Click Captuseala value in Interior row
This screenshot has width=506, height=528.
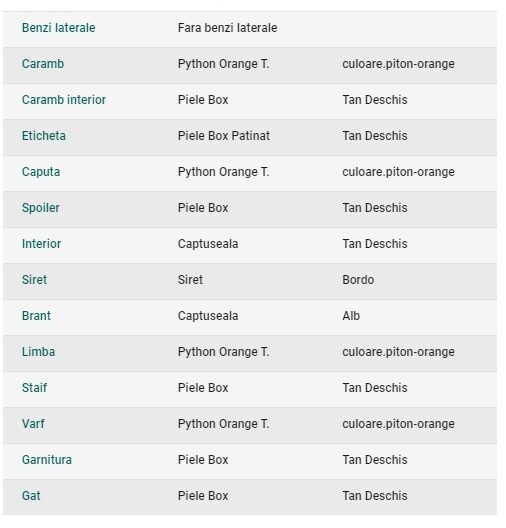[x=208, y=244]
